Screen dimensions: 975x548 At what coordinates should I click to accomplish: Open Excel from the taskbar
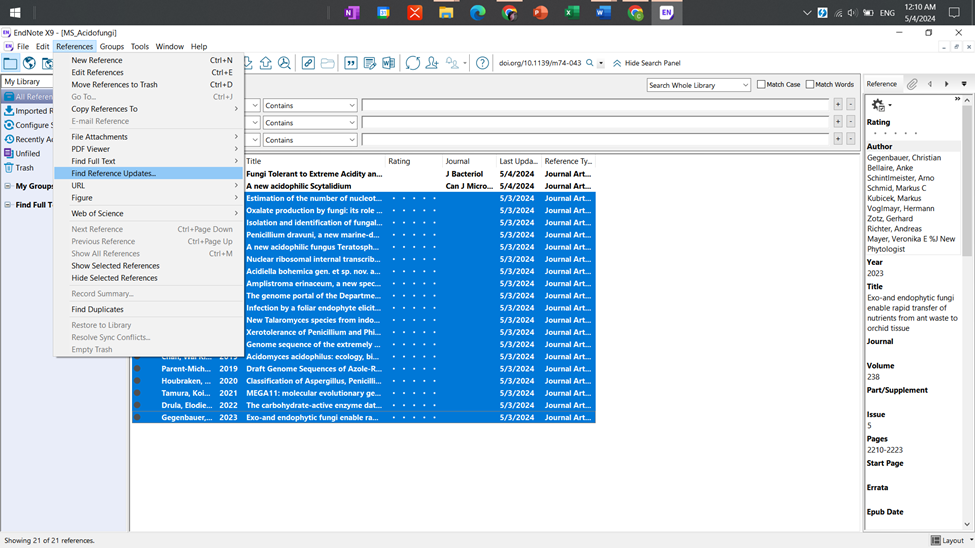pyautogui.click(x=572, y=12)
